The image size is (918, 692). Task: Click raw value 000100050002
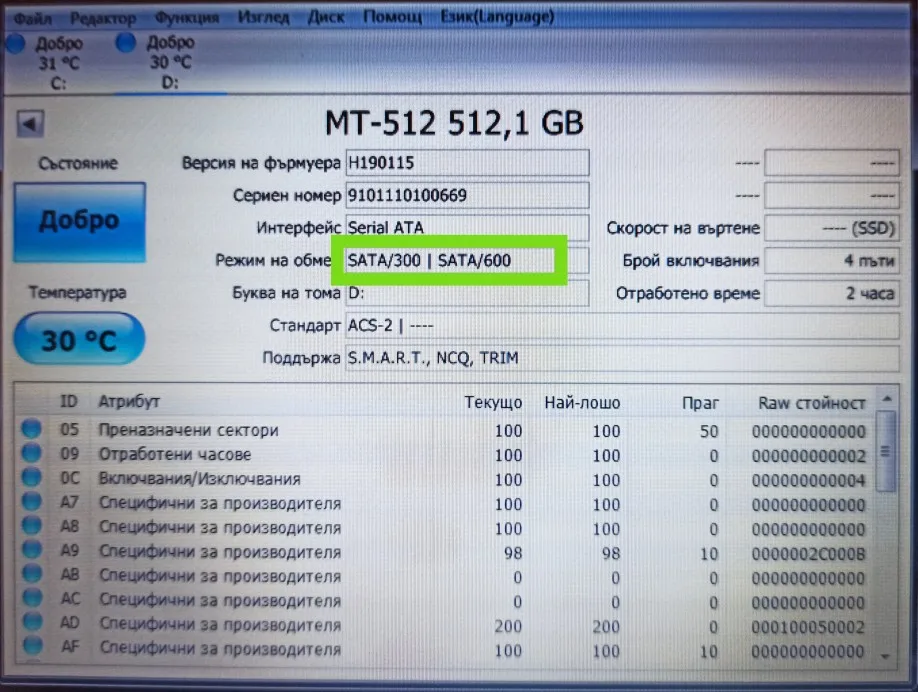pos(809,627)
